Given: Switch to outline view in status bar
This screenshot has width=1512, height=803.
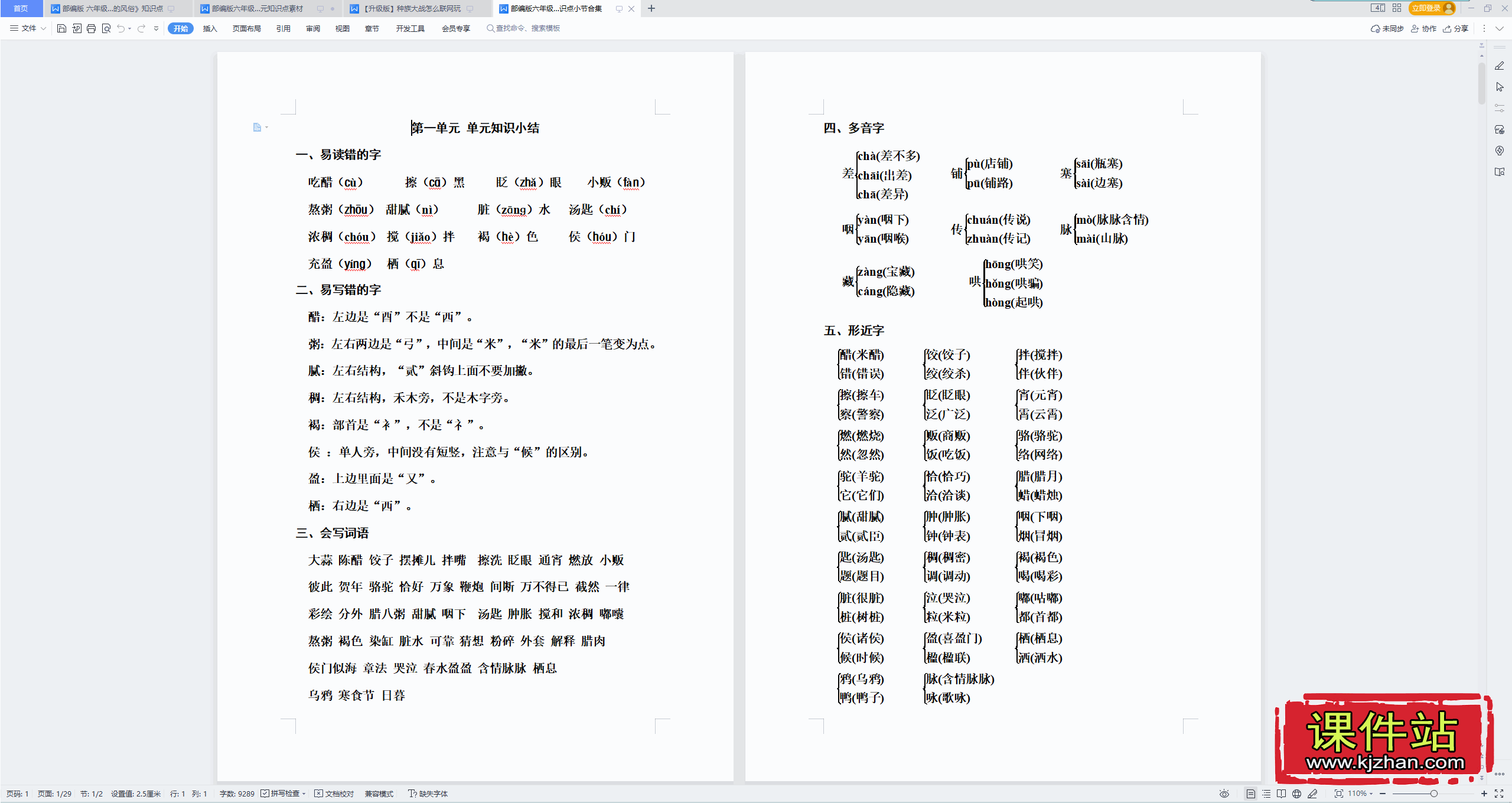Looking at the screenshot, I should point(1266,794).
